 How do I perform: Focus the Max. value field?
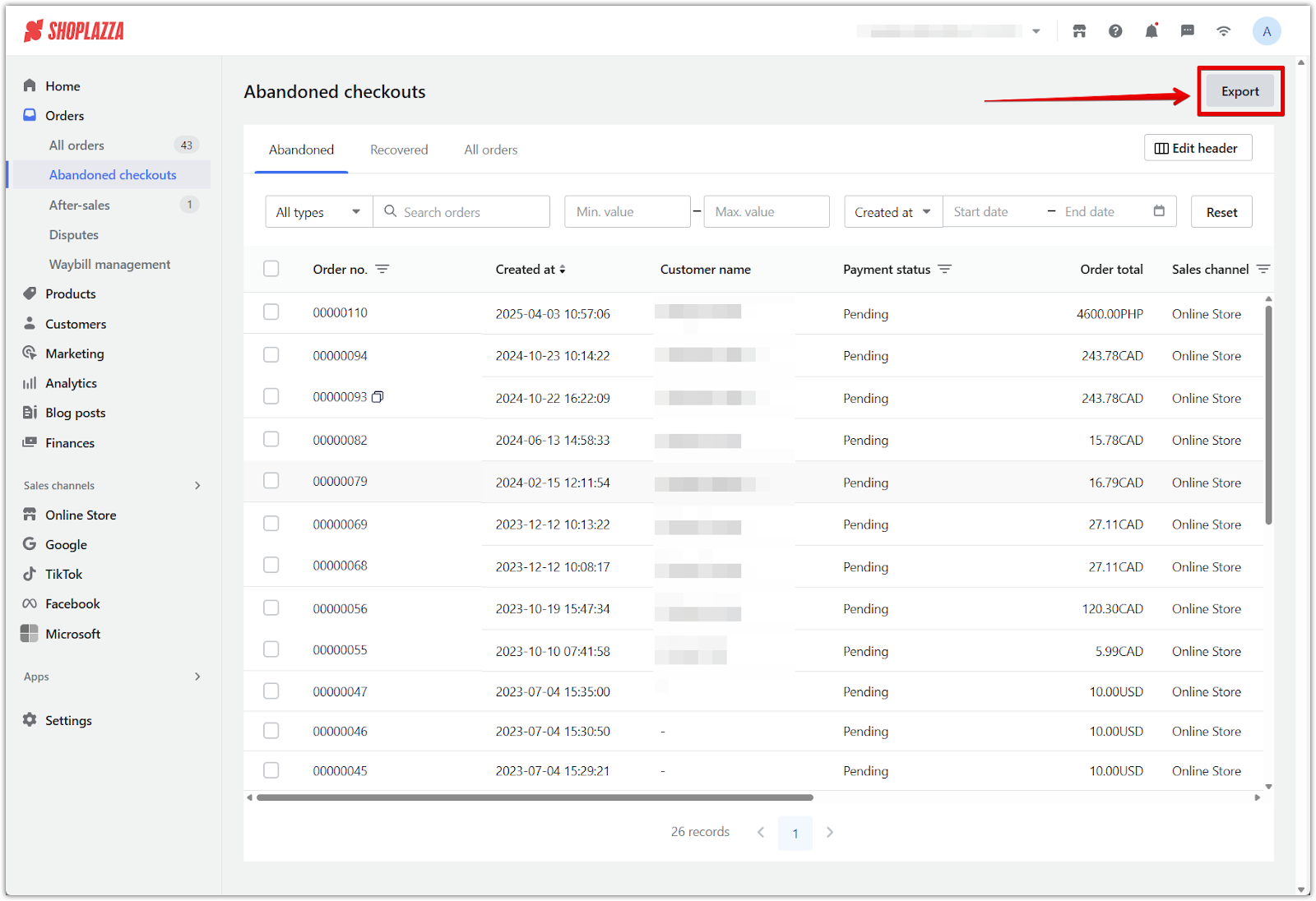(x=767, y=211)
